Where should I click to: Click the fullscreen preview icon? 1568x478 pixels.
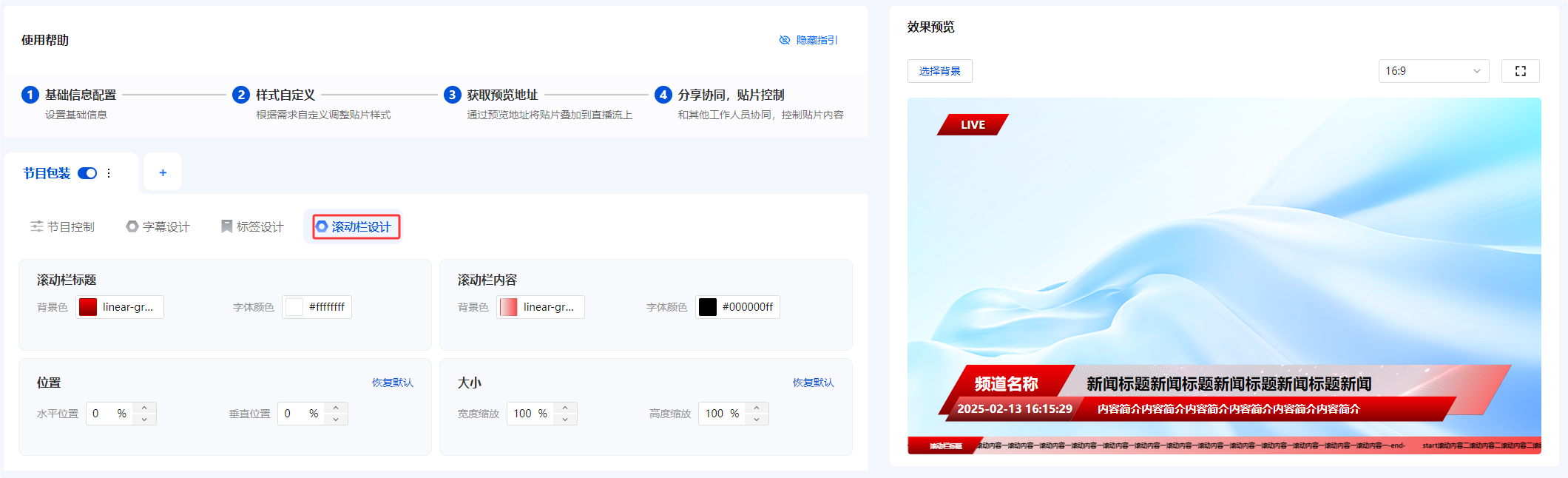(1520, 71)
